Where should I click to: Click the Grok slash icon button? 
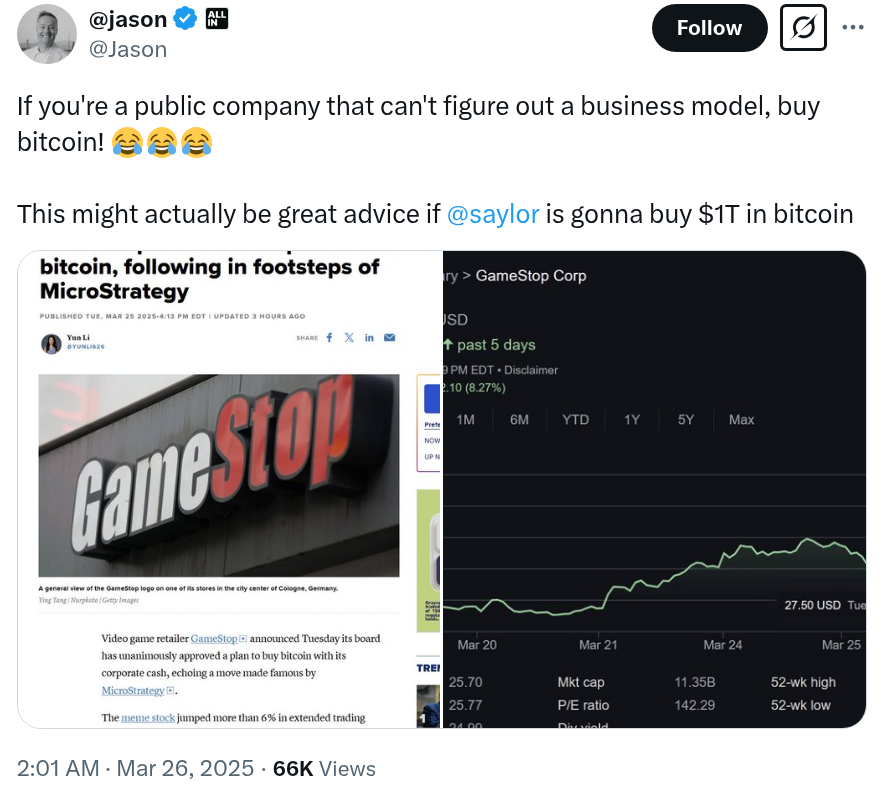click(x=801, y=28)
